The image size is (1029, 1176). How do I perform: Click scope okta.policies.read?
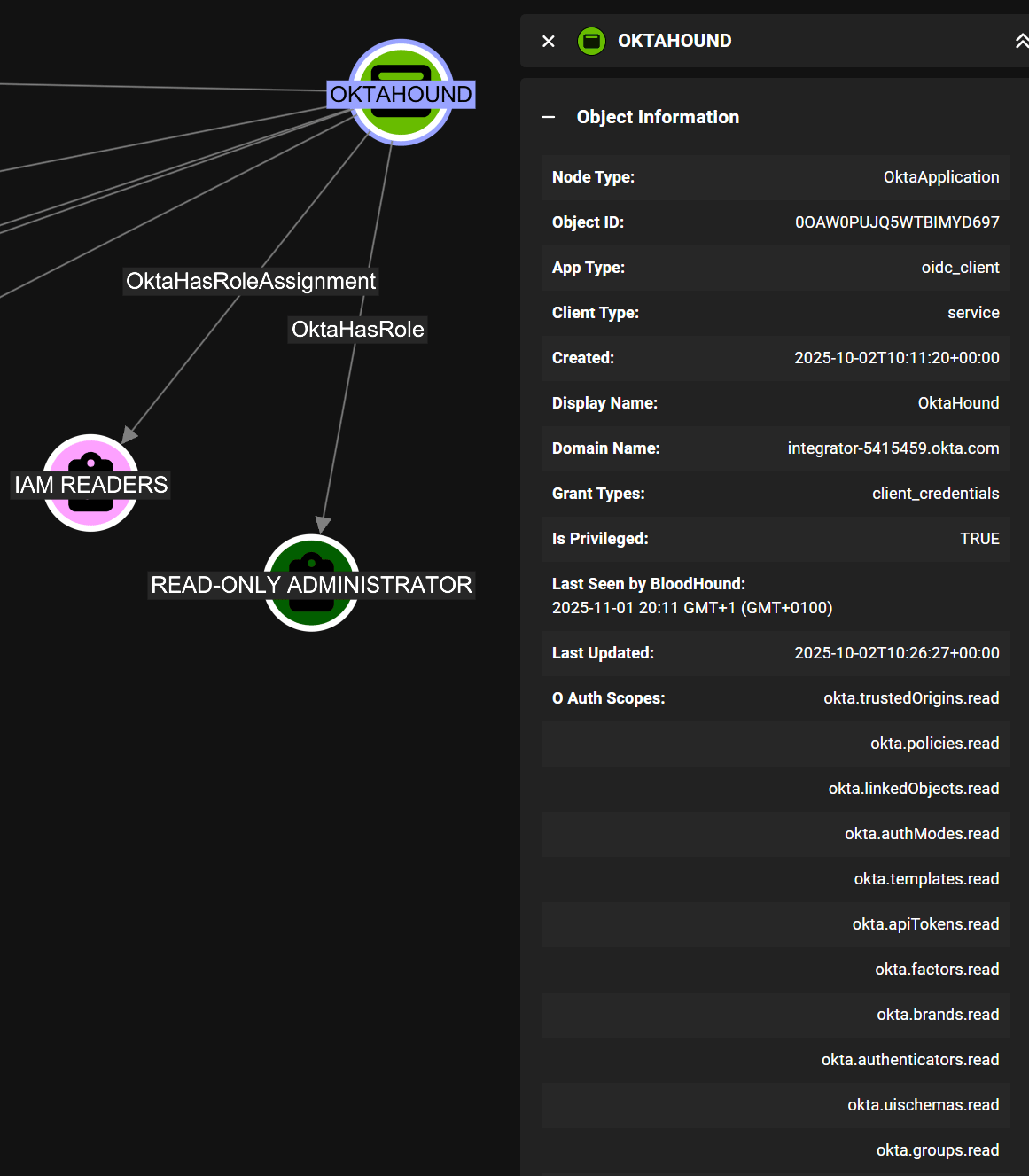click(934, 744)
